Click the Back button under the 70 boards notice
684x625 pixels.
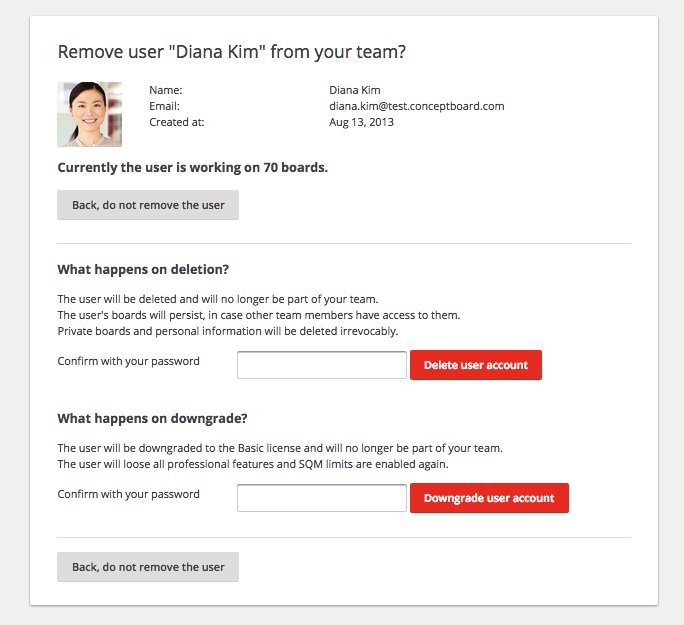pyautogui.click(x=148, y=205)
